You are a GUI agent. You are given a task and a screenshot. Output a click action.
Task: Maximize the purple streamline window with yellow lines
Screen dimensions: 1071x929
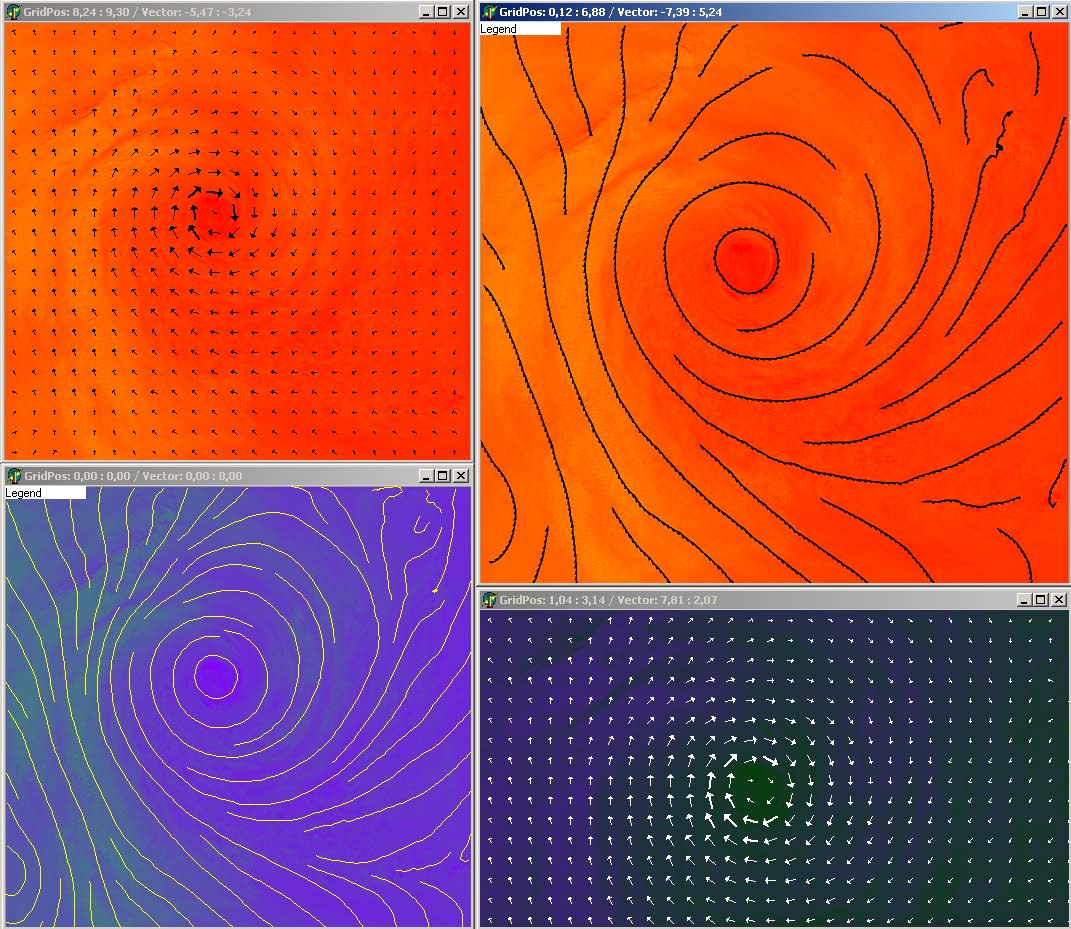443,476
